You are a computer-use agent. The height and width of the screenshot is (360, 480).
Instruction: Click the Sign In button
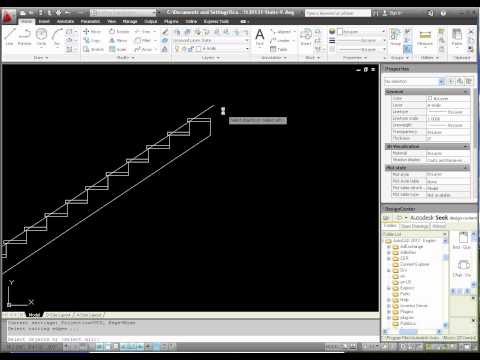click(x=392, y=13)
